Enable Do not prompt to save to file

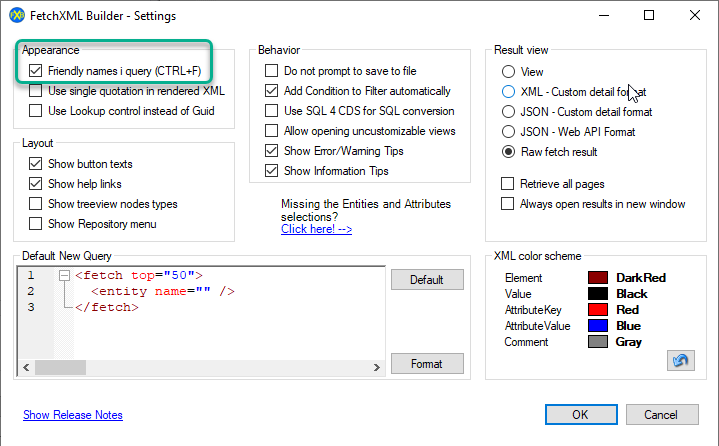pyautogui.click(x=271, y=71)
